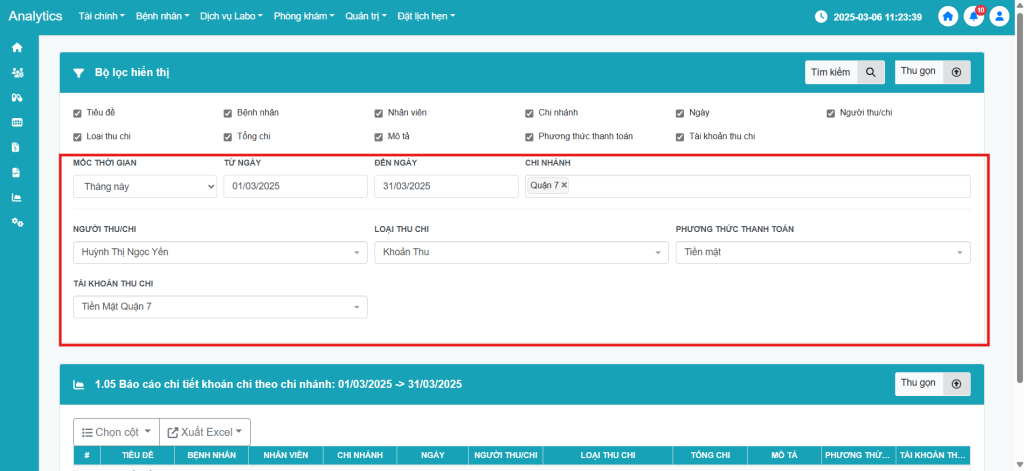1024x471 pixels.
Task: Remove the Quận 7 branch tag
Action: point(564,186)
